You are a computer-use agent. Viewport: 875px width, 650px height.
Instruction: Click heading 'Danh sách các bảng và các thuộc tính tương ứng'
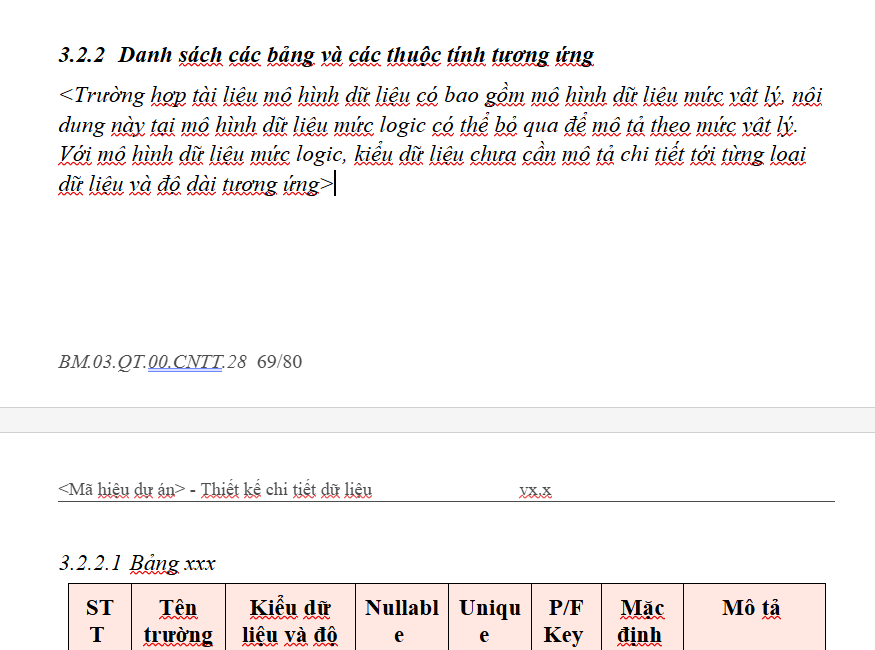(356, 56)
